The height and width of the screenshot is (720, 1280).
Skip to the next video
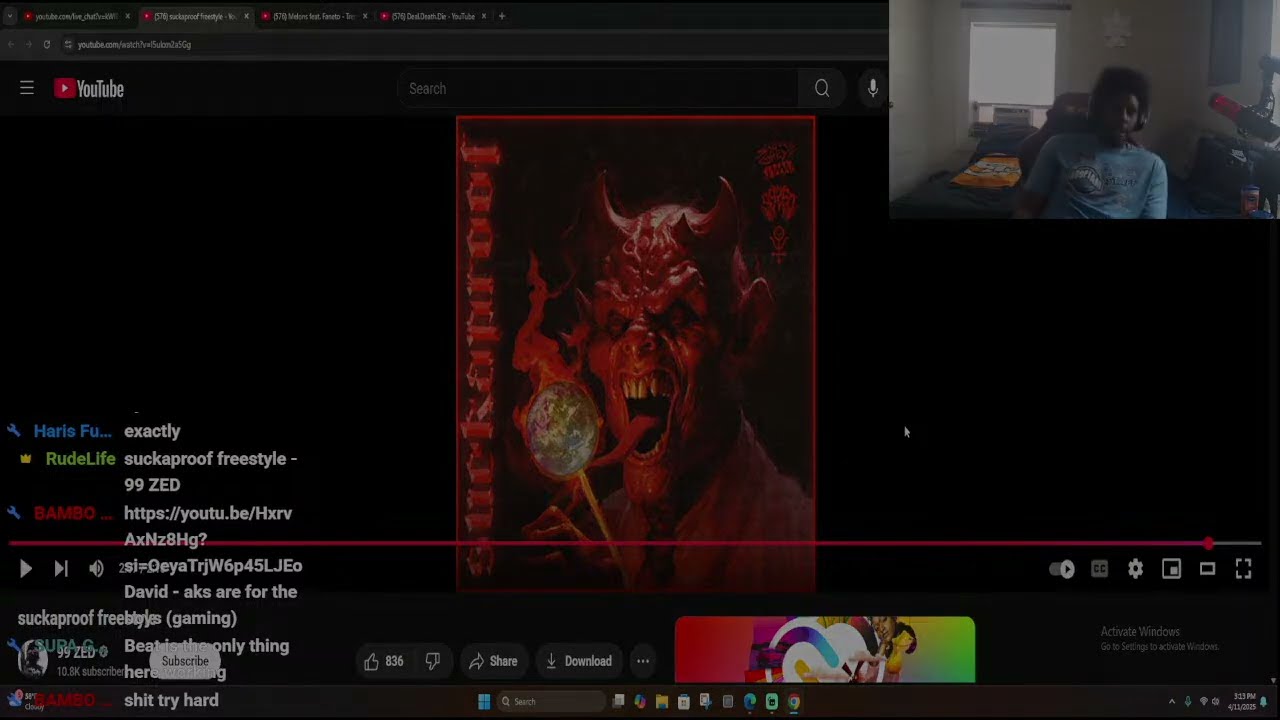[x=61, y=568]
